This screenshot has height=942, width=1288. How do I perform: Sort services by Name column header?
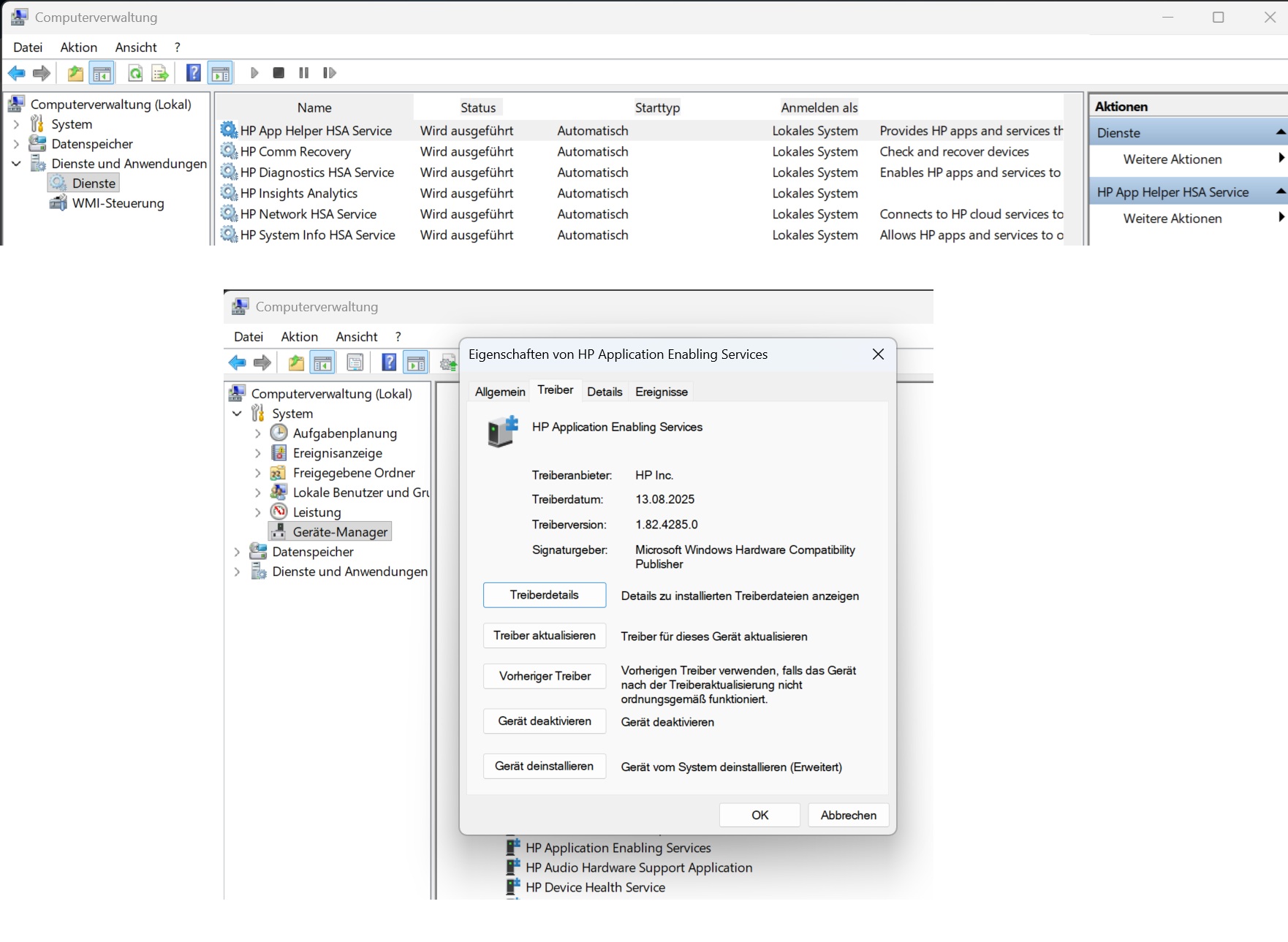pyautogui.click(x=314, y=107)
